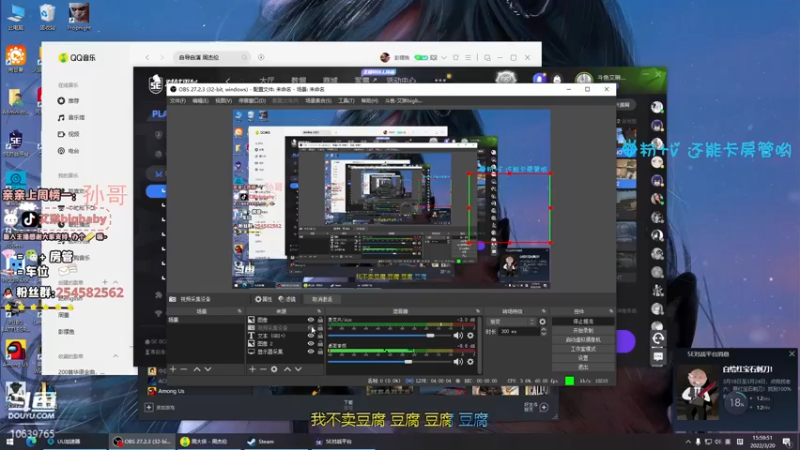Open the OBS 停靠窗口(D) menu
The width and height of the screenshot is (800, 450).
(252, 101)
